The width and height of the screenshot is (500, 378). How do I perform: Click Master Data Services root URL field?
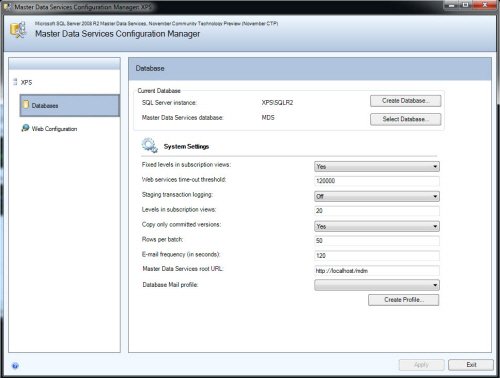(377, 271)
